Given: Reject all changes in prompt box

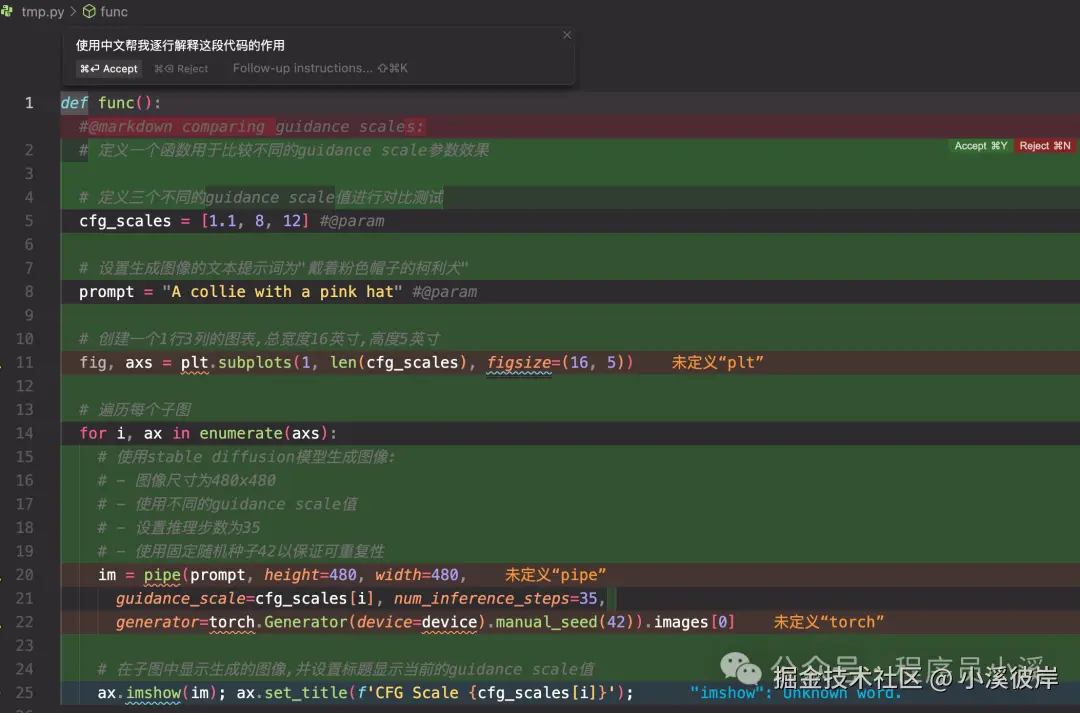Looking at the screenshot, I should click(181, 68).
